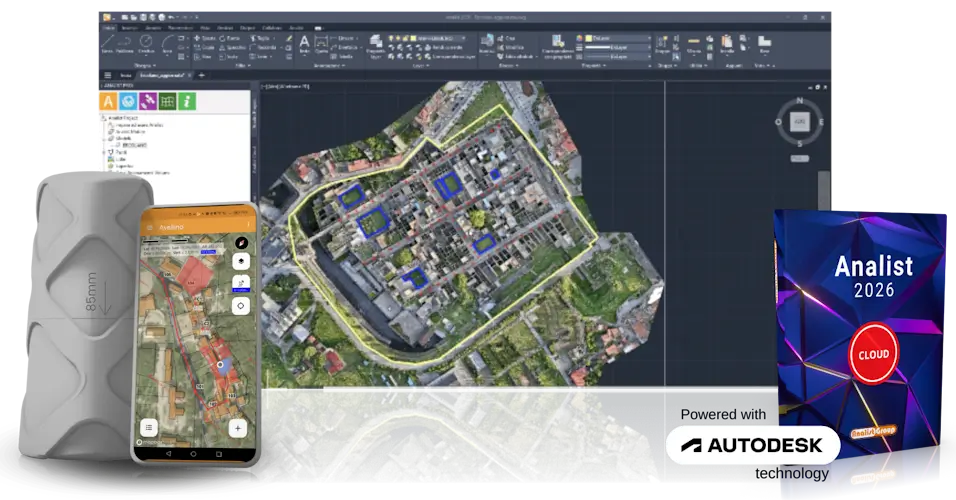The image size is (956, 500).
Task: Open the purple satellite panel button
Action: pyautogui.click(x=148, y=101)
